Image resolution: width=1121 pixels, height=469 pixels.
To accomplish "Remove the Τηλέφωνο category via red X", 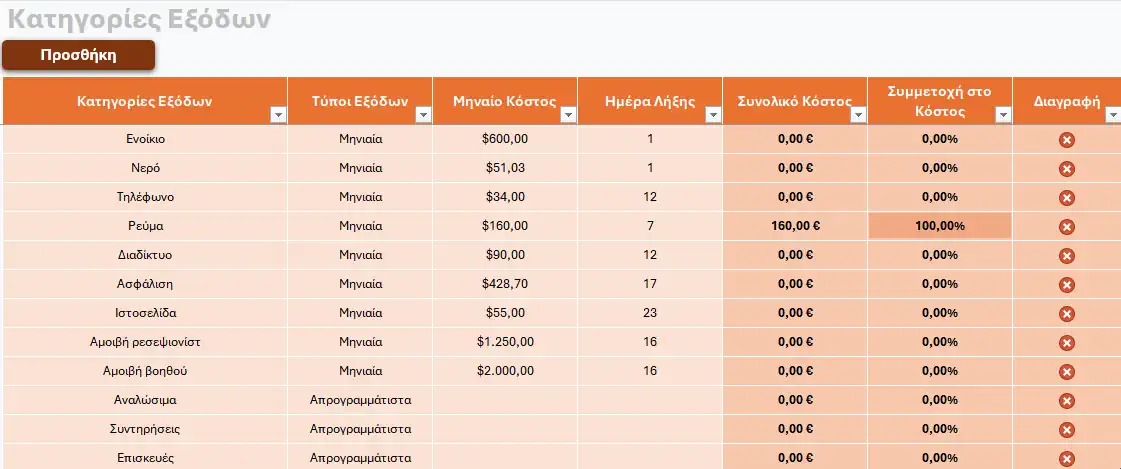I will tap(1067, 198).
